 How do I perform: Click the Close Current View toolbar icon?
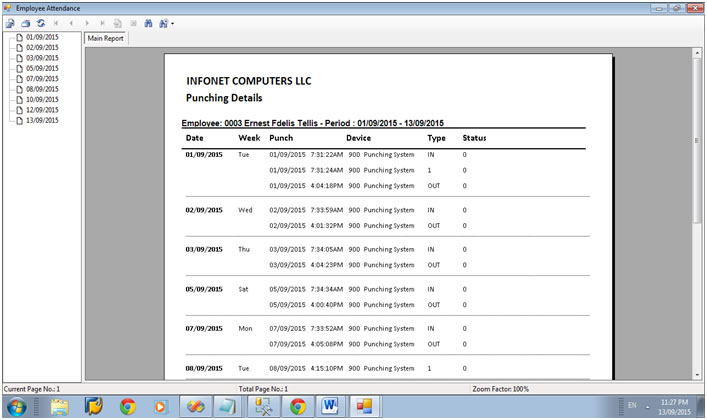(x=133, y=23)
